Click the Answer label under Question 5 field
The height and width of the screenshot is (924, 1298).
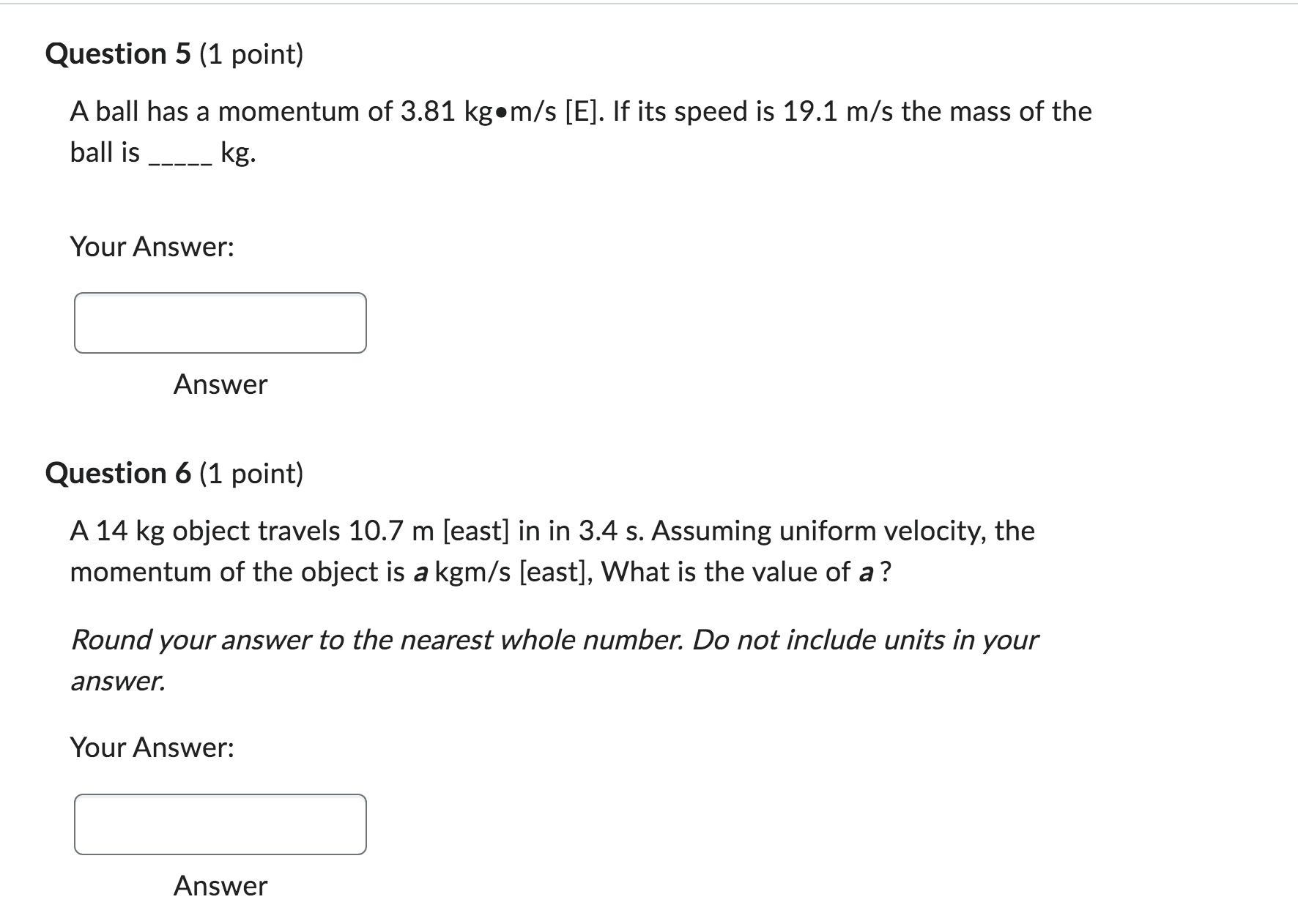[x=219, y=384]
